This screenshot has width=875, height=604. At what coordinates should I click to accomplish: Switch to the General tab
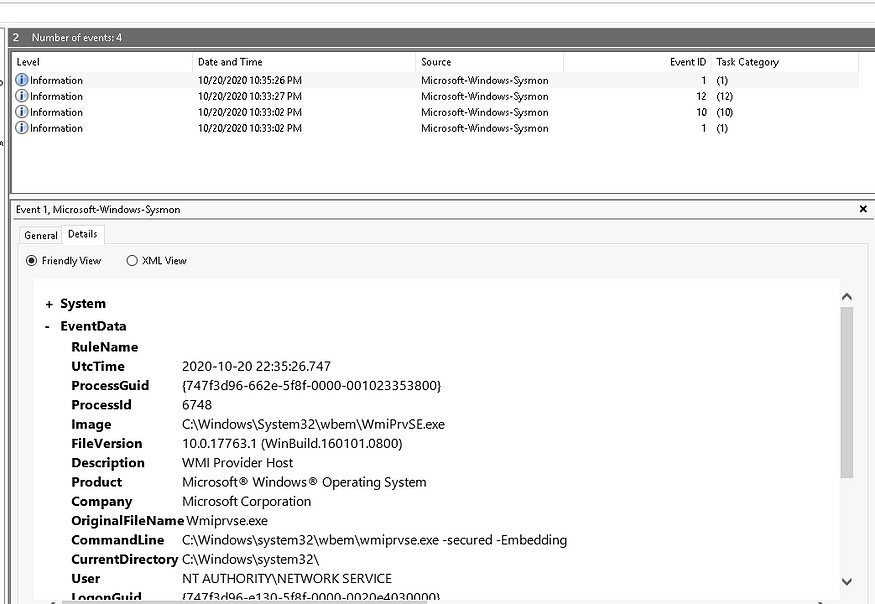41,235
